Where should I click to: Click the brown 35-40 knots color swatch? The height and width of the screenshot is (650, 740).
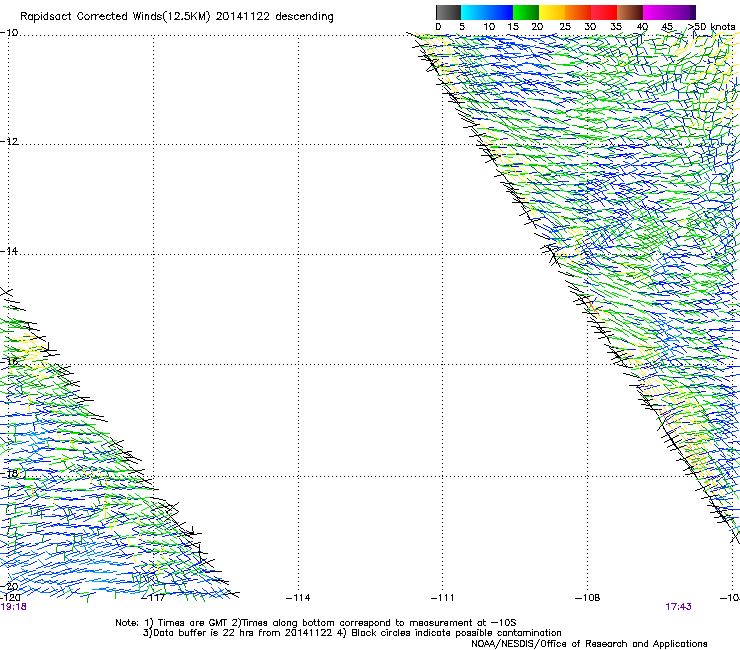pyautogui.click(x=630, y=12)
